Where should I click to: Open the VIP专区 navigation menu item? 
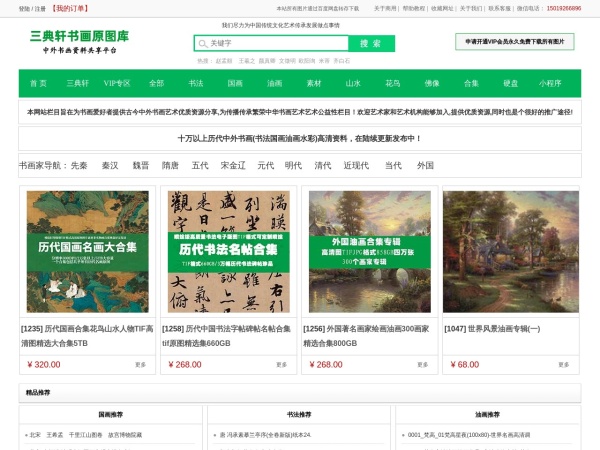117,83
